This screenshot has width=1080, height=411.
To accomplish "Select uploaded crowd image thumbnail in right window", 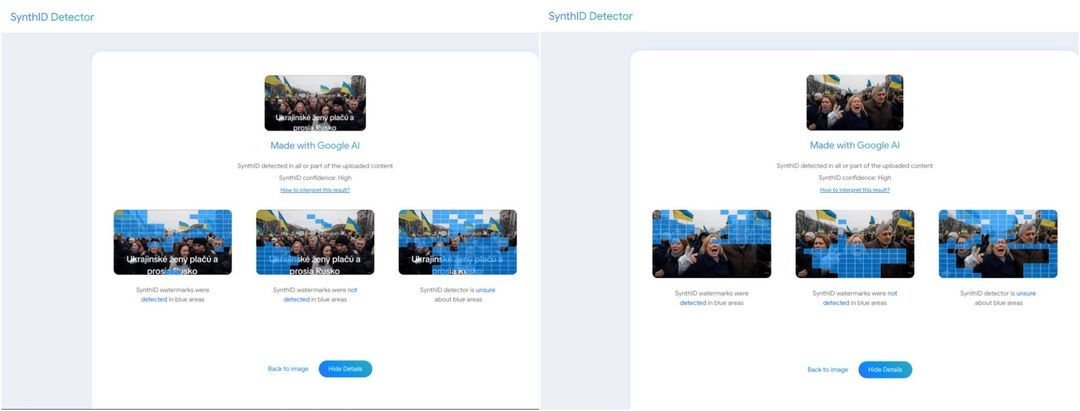I will pos(855,102).
